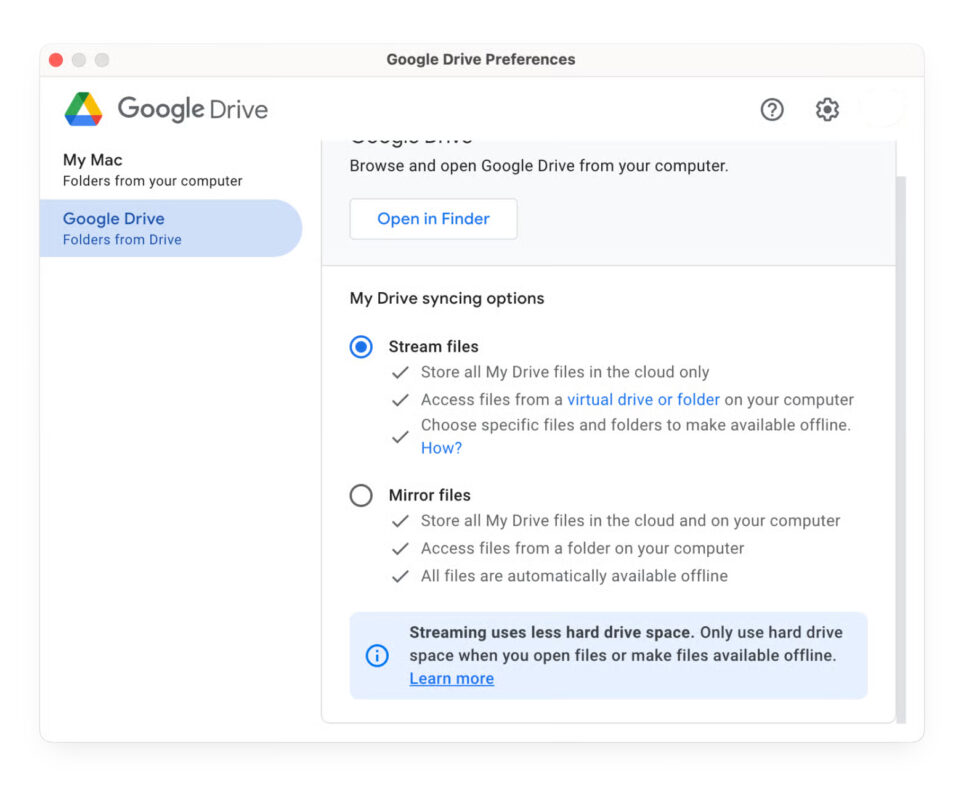Open the "virtual drive or folder" link
This screenshot has height=800, width=961.
pyautogui.click(x=643, y=399)
